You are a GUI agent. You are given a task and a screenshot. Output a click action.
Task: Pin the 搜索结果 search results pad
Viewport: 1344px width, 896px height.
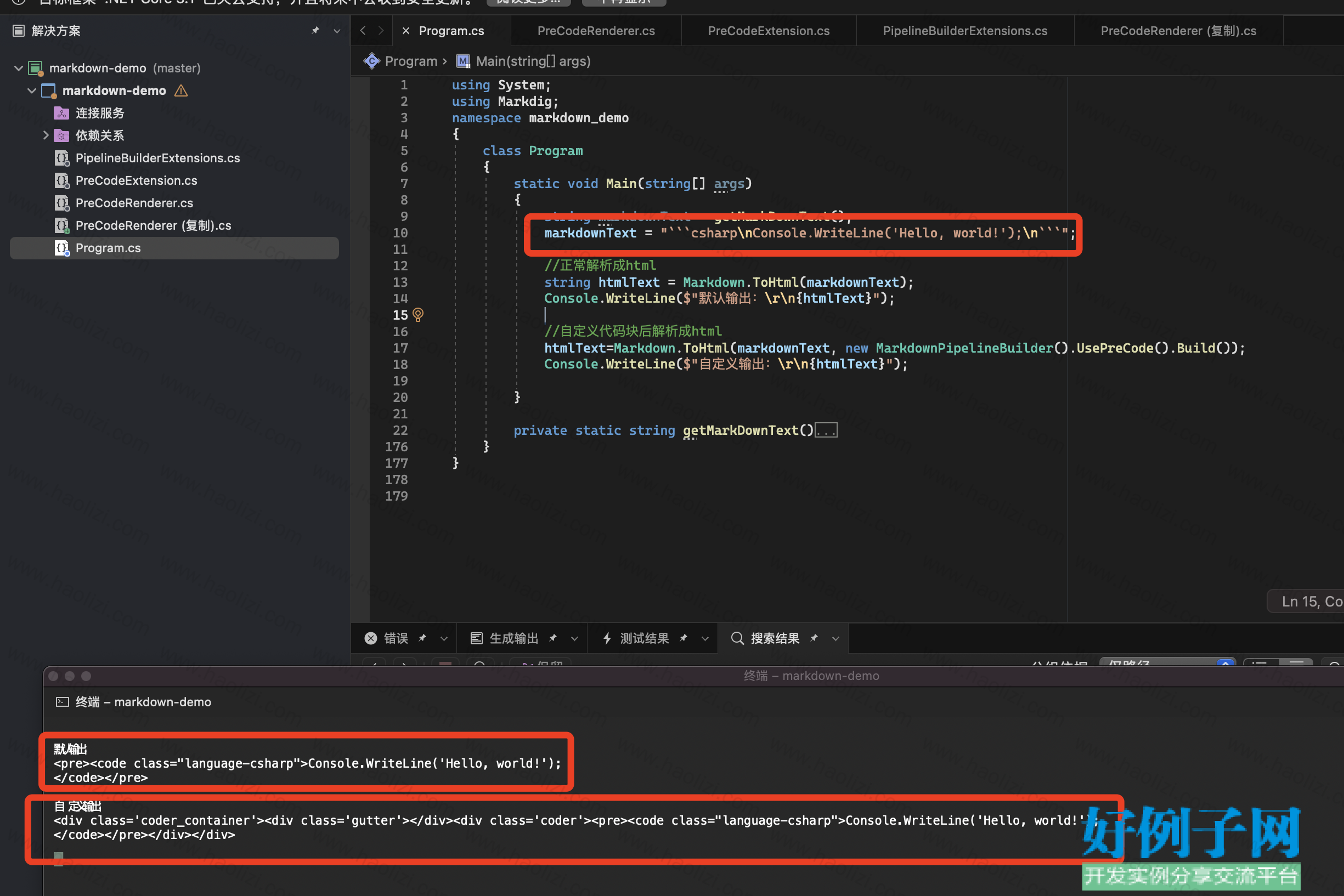pyautogui.click(x=814, y=638)
